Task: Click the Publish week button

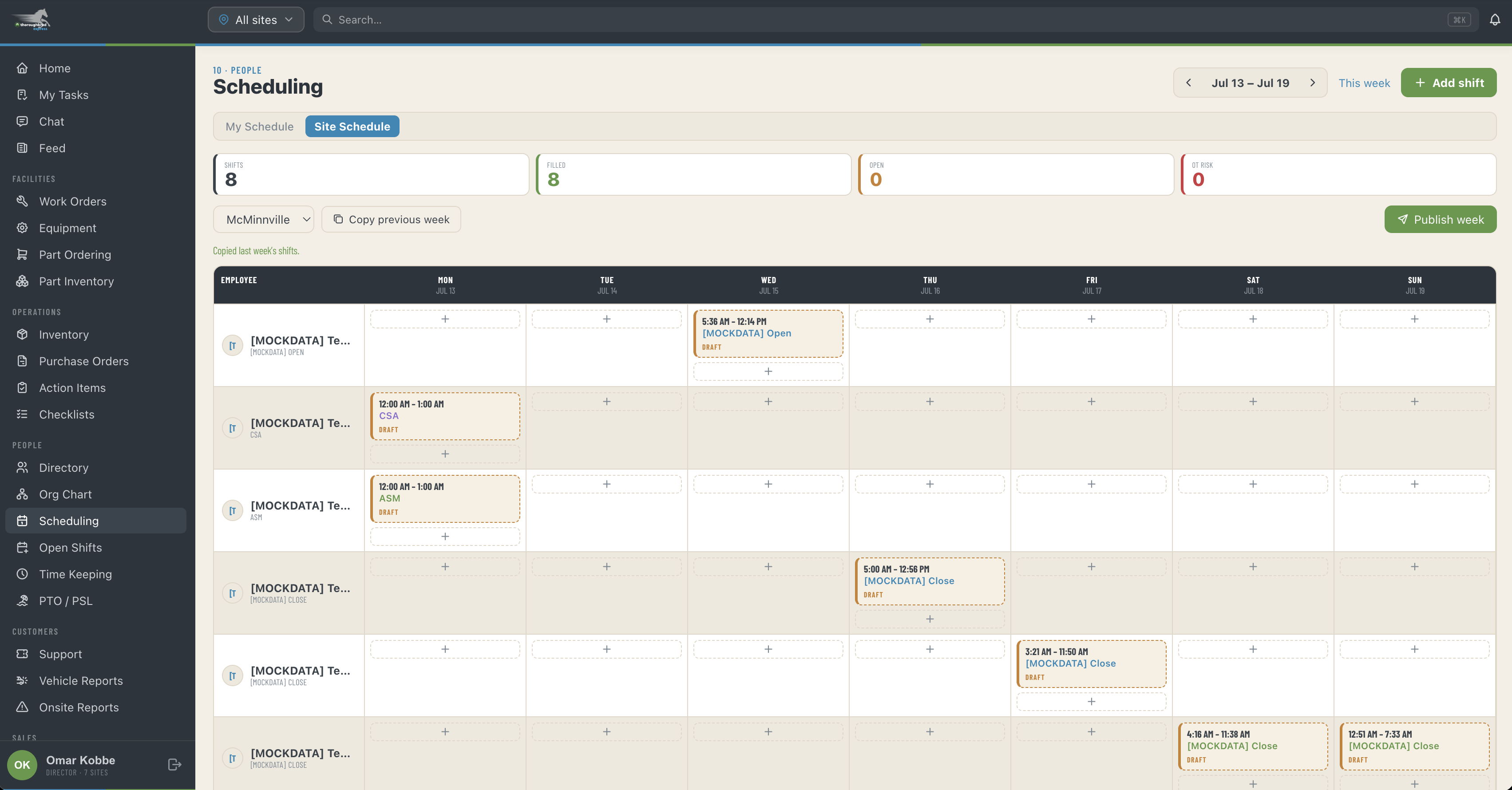Action: 1441,220
